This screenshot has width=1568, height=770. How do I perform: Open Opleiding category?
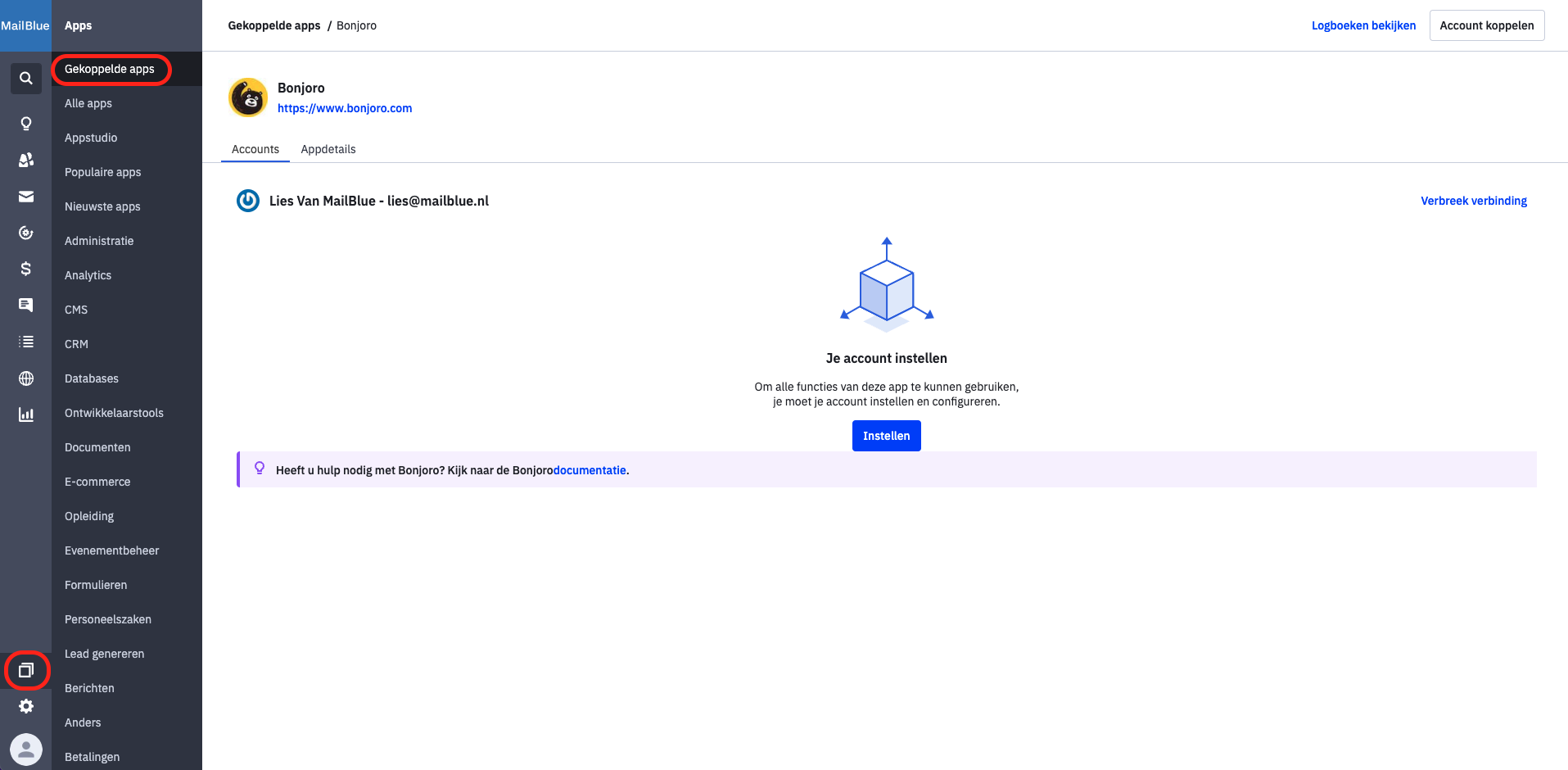(127, 516)
